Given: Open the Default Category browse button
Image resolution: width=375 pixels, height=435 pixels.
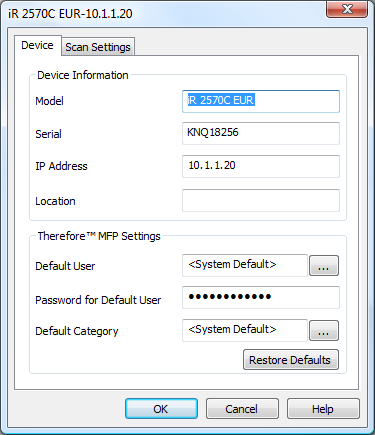Looking at the screenshot, I should coord(324,331).
